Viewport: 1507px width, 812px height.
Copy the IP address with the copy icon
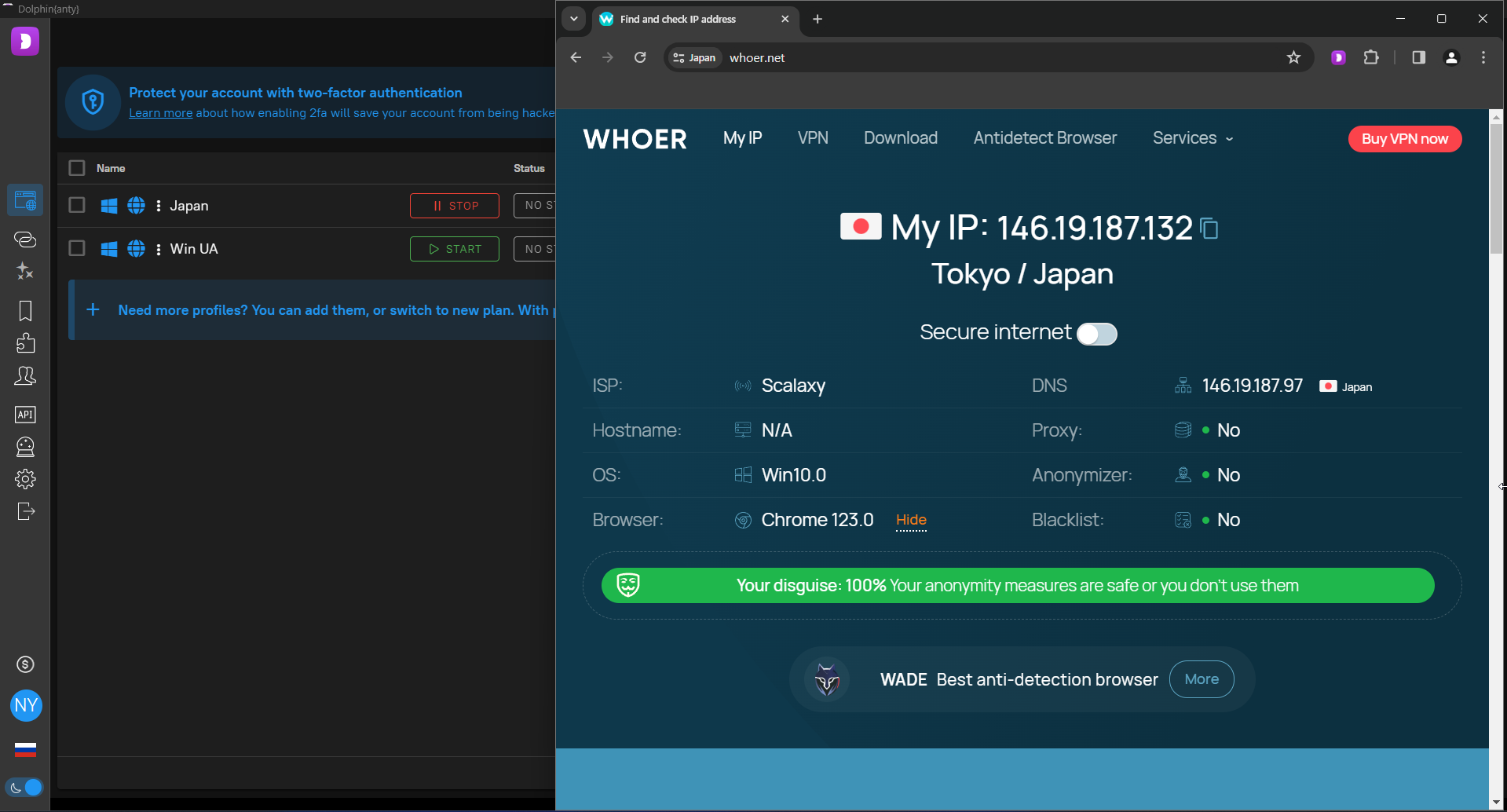1209,229
